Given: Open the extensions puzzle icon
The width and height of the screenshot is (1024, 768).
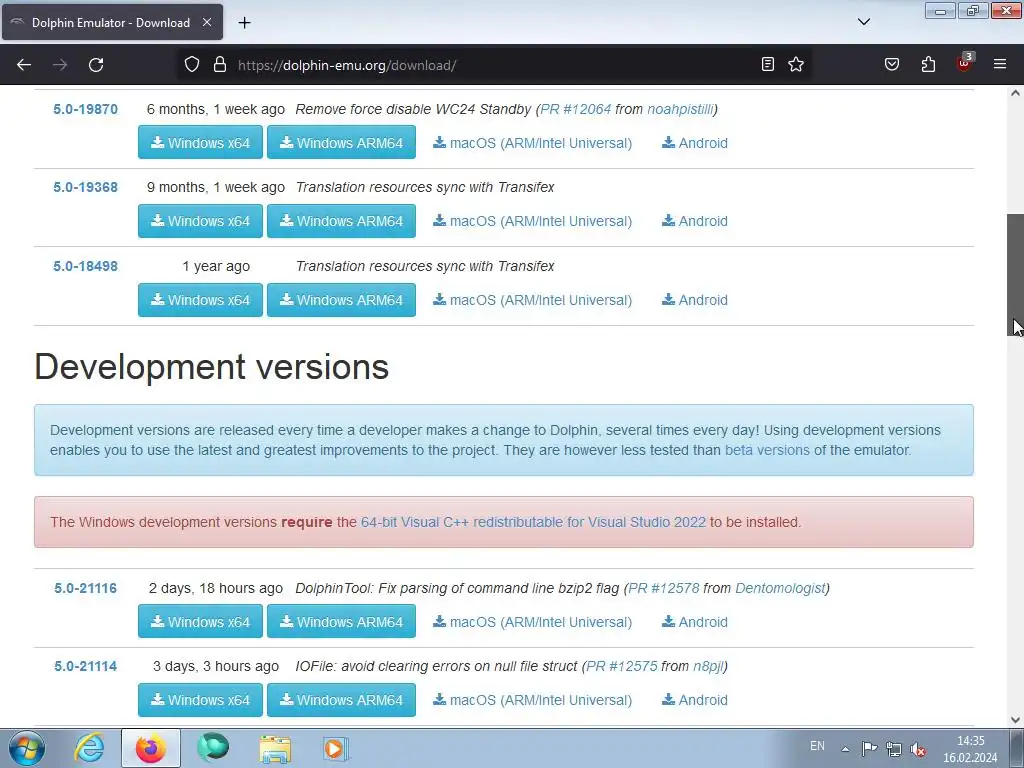Looking at the screenshot, I should pos(928,64).
